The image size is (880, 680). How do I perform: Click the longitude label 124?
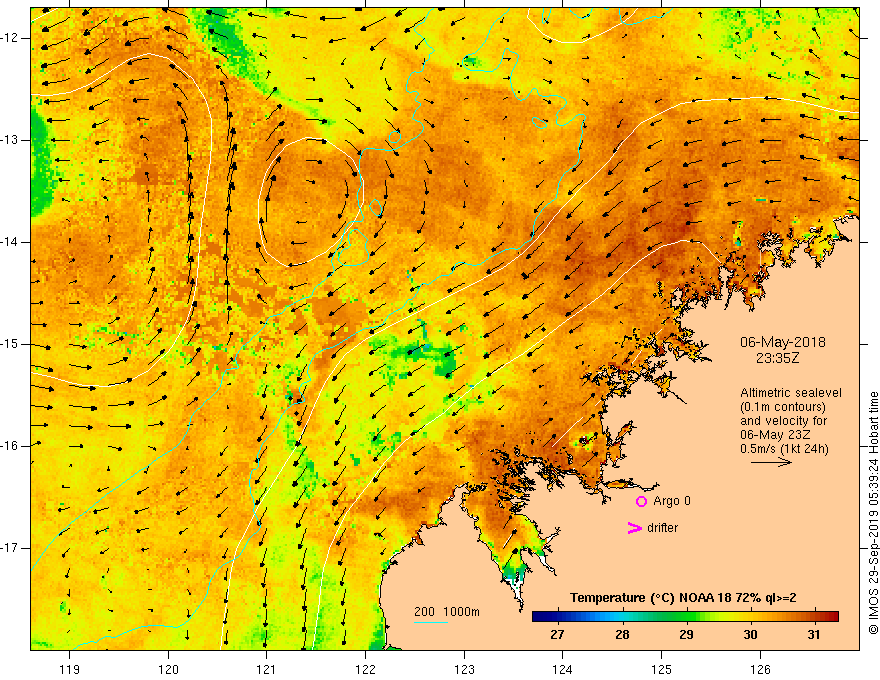click(562, 669)
